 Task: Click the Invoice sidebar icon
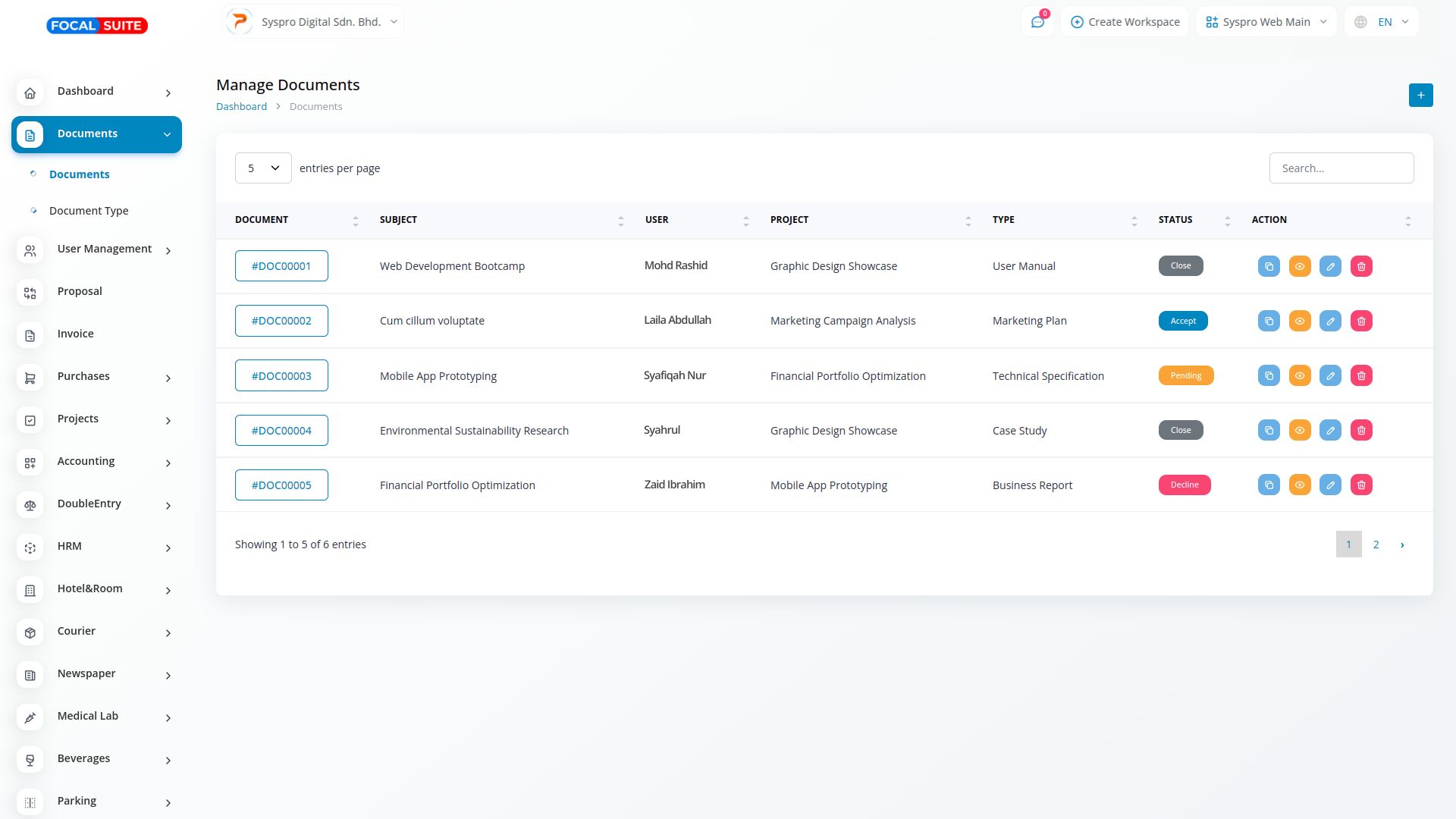click(x=30, y=334)
